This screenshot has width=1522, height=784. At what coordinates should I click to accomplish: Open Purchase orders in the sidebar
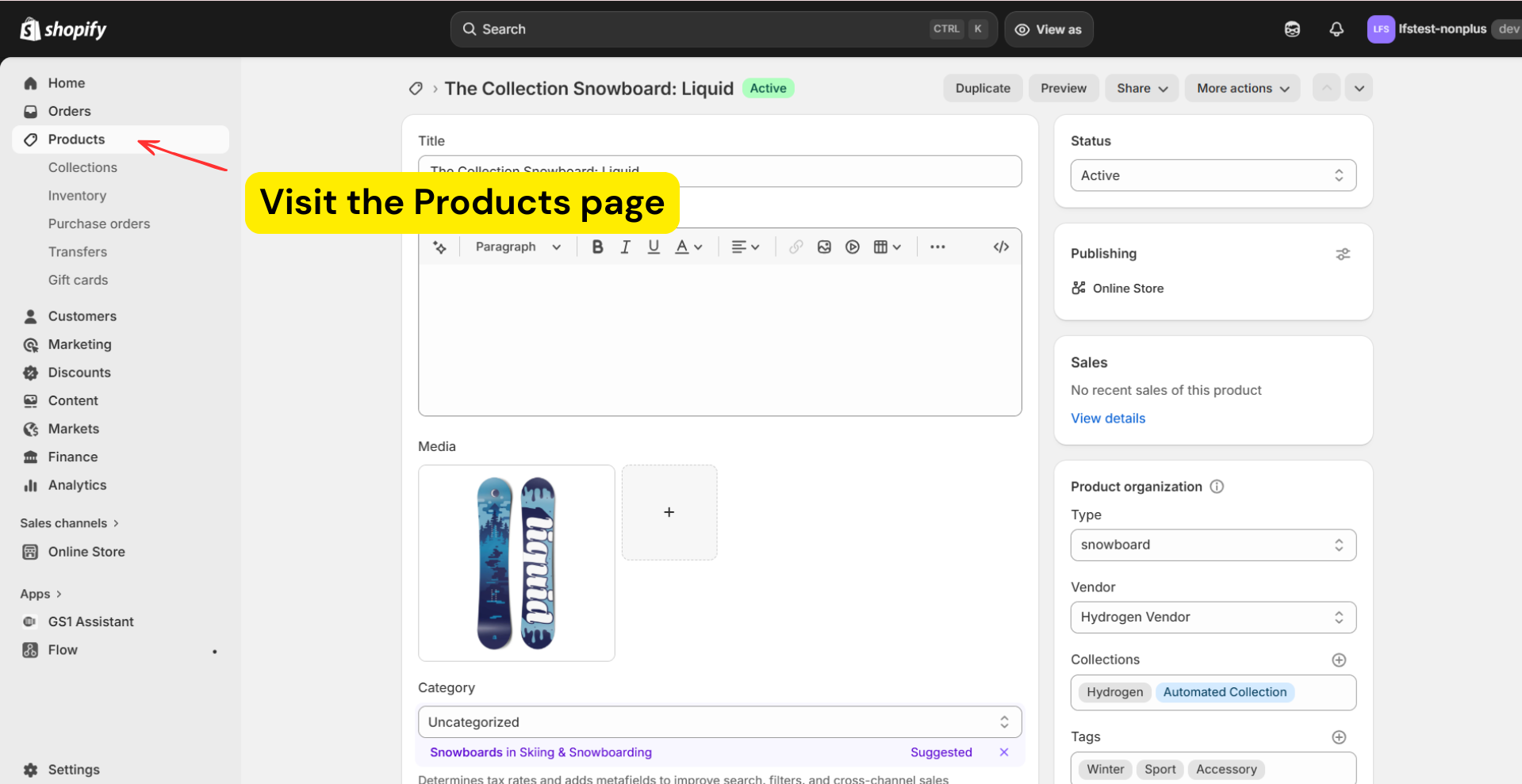tap(99, 224)
